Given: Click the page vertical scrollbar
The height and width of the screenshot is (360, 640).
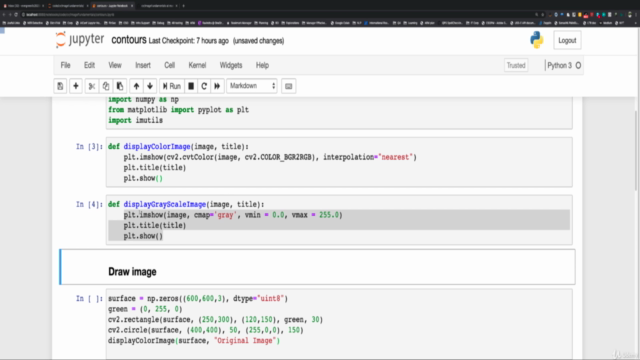Looking at the screenshot, I should [636, 151].
